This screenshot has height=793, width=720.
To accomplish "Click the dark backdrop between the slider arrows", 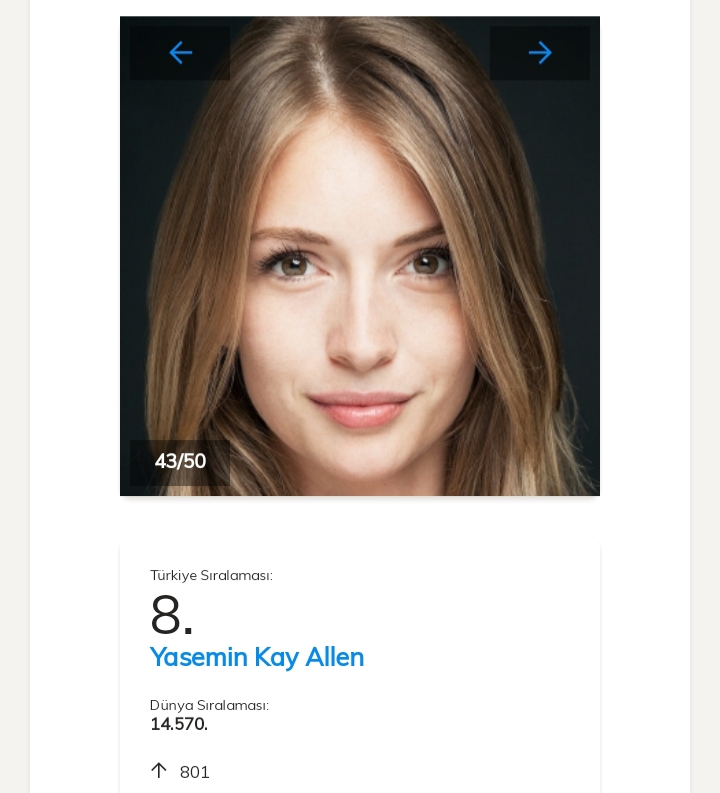I will 360,40.
